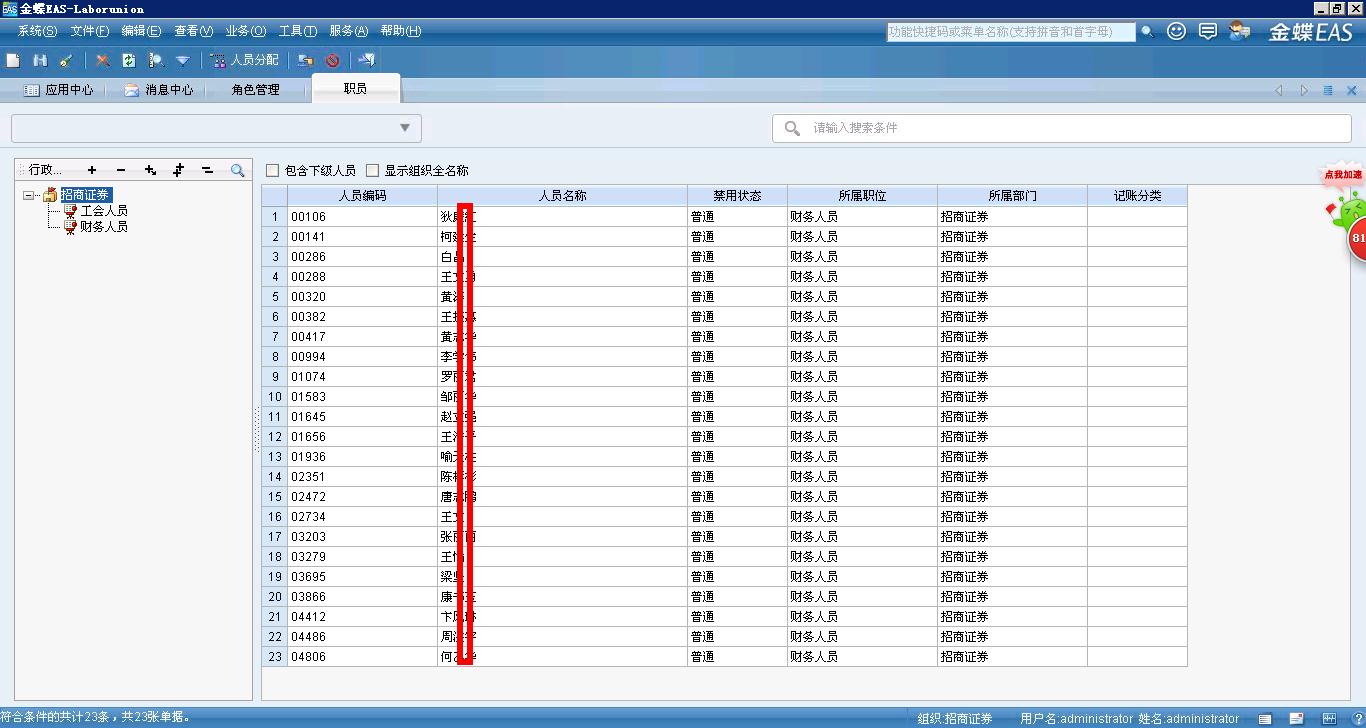Click the magnifier query icon in toolbar

point(156,60)
